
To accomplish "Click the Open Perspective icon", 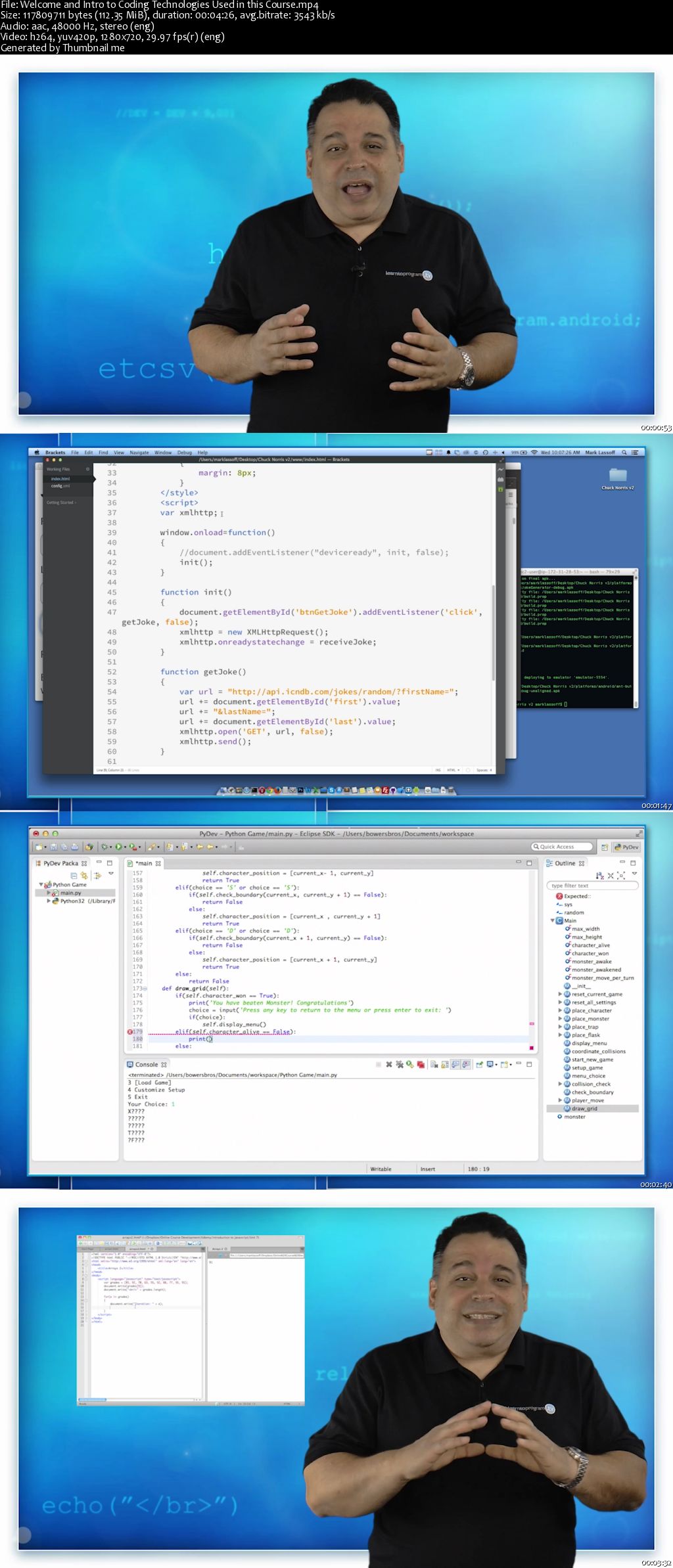I will [x=605, y=847].
